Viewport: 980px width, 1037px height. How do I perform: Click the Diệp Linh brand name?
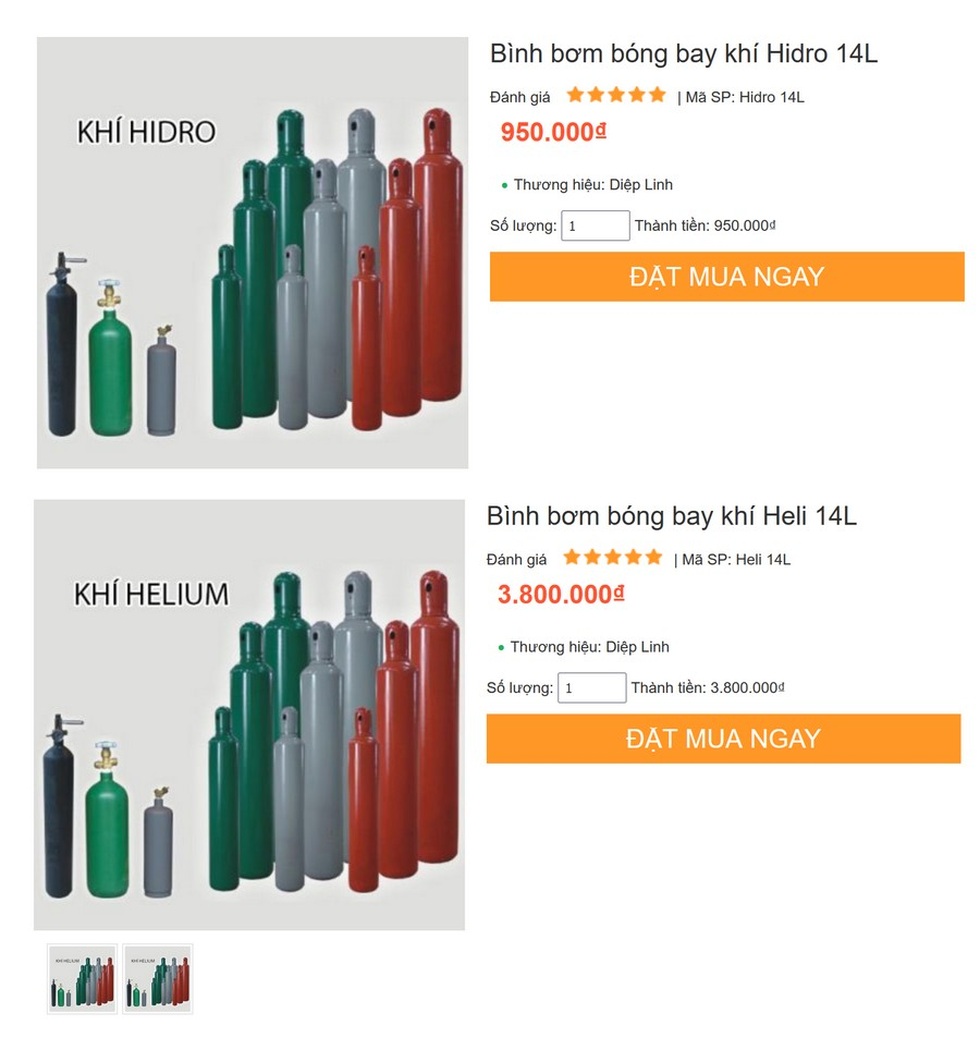[x=641, y=184]
